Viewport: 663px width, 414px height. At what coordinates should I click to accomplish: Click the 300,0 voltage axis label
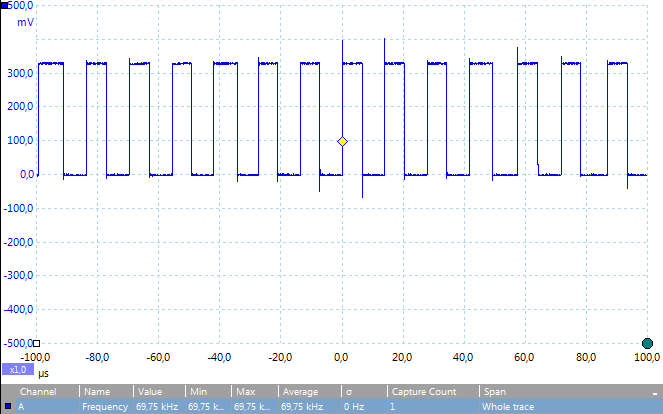click(x=20, y=73)
